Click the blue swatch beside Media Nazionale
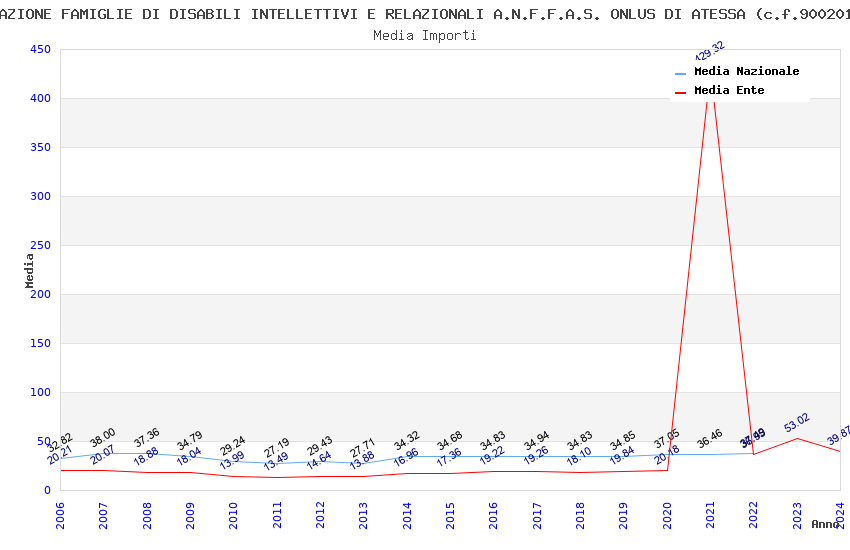This screenshot has width=850, height=550. 680,73
